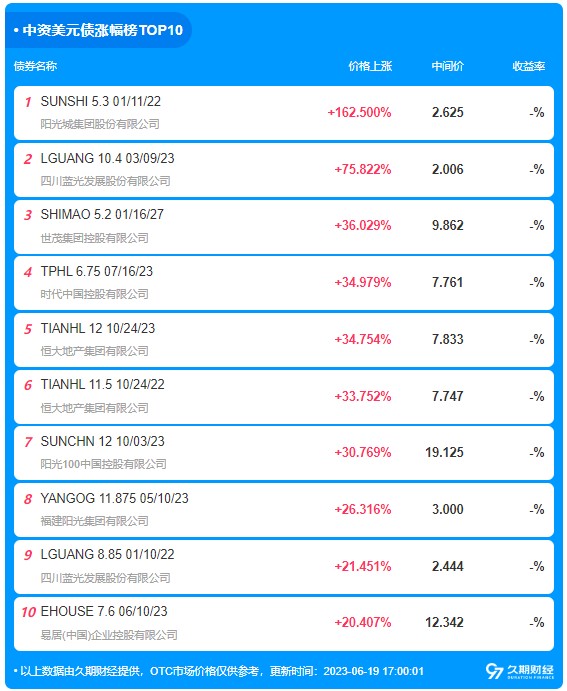The height and width of the screenshot is (691, 567).
Task: Open EHOUSE 7.6 06/10/23 bond
Action: coord(284,623)
